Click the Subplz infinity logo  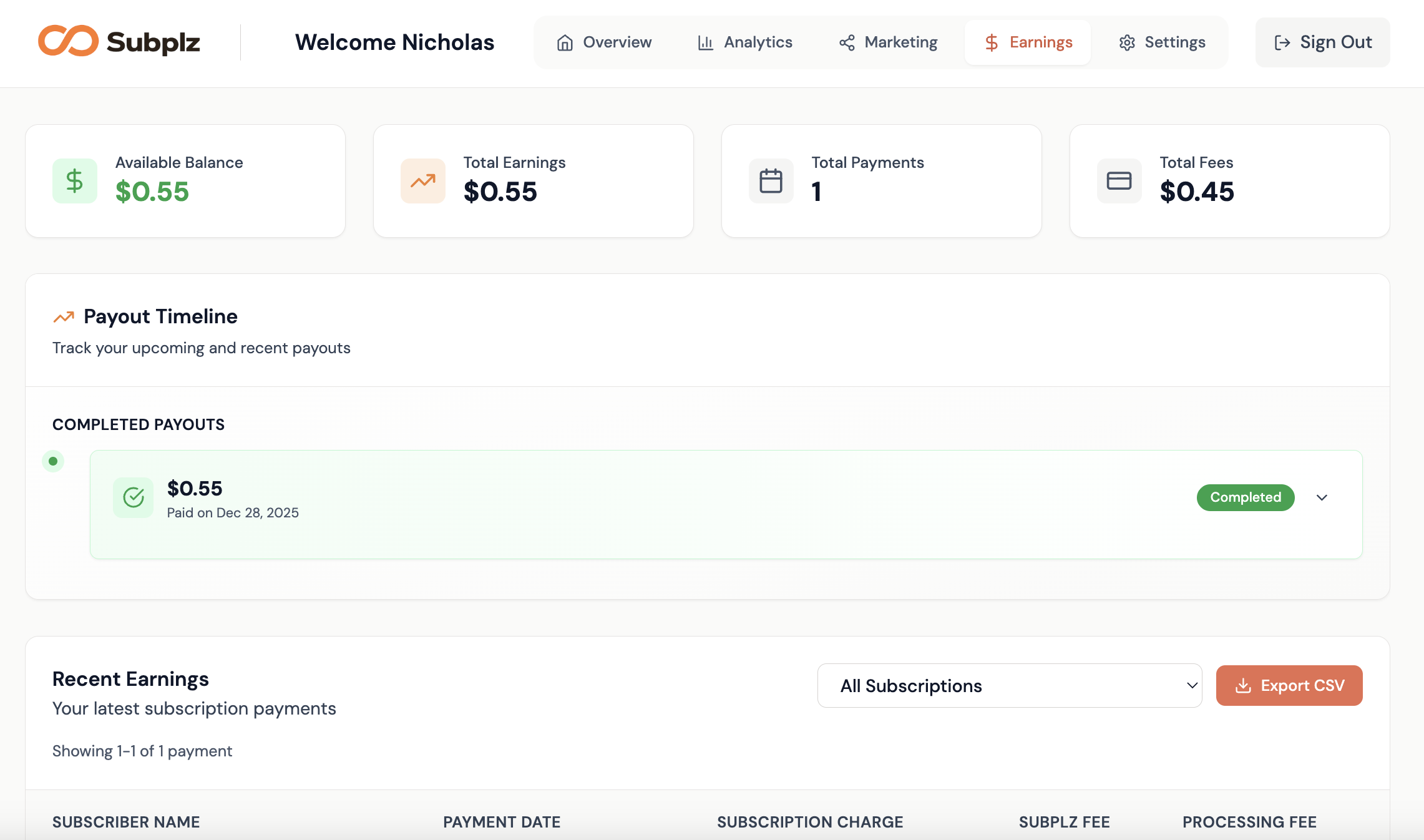(69, 42)
